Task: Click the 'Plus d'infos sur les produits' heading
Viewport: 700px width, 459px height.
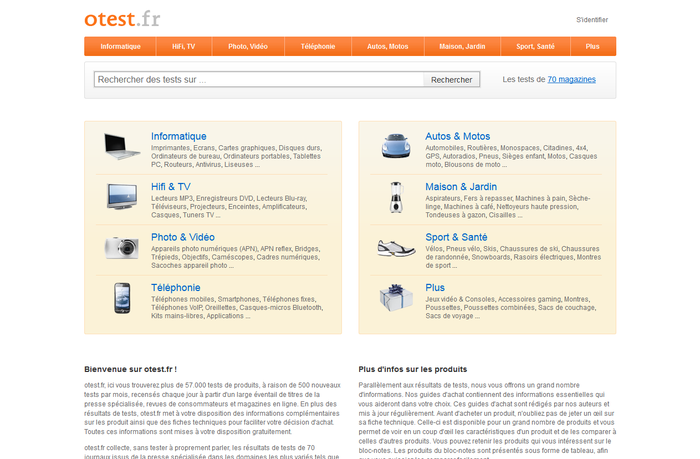Action: (x=412, y=369)
